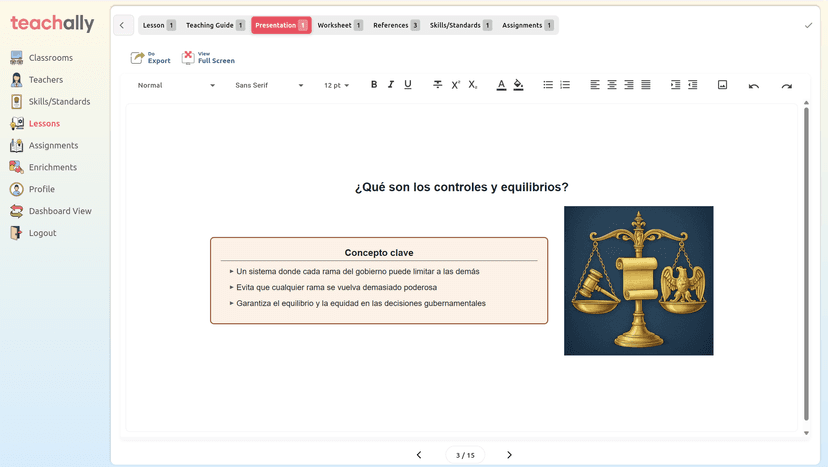Center align text
The width and height of the screenshot is (828, 467).
click(612, 85)
